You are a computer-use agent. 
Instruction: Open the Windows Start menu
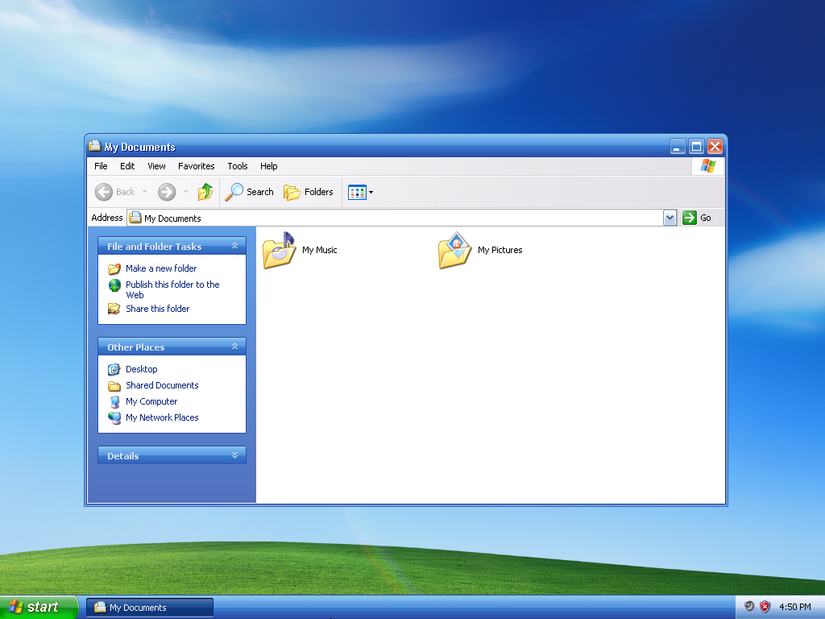click(x=38, y=607)
